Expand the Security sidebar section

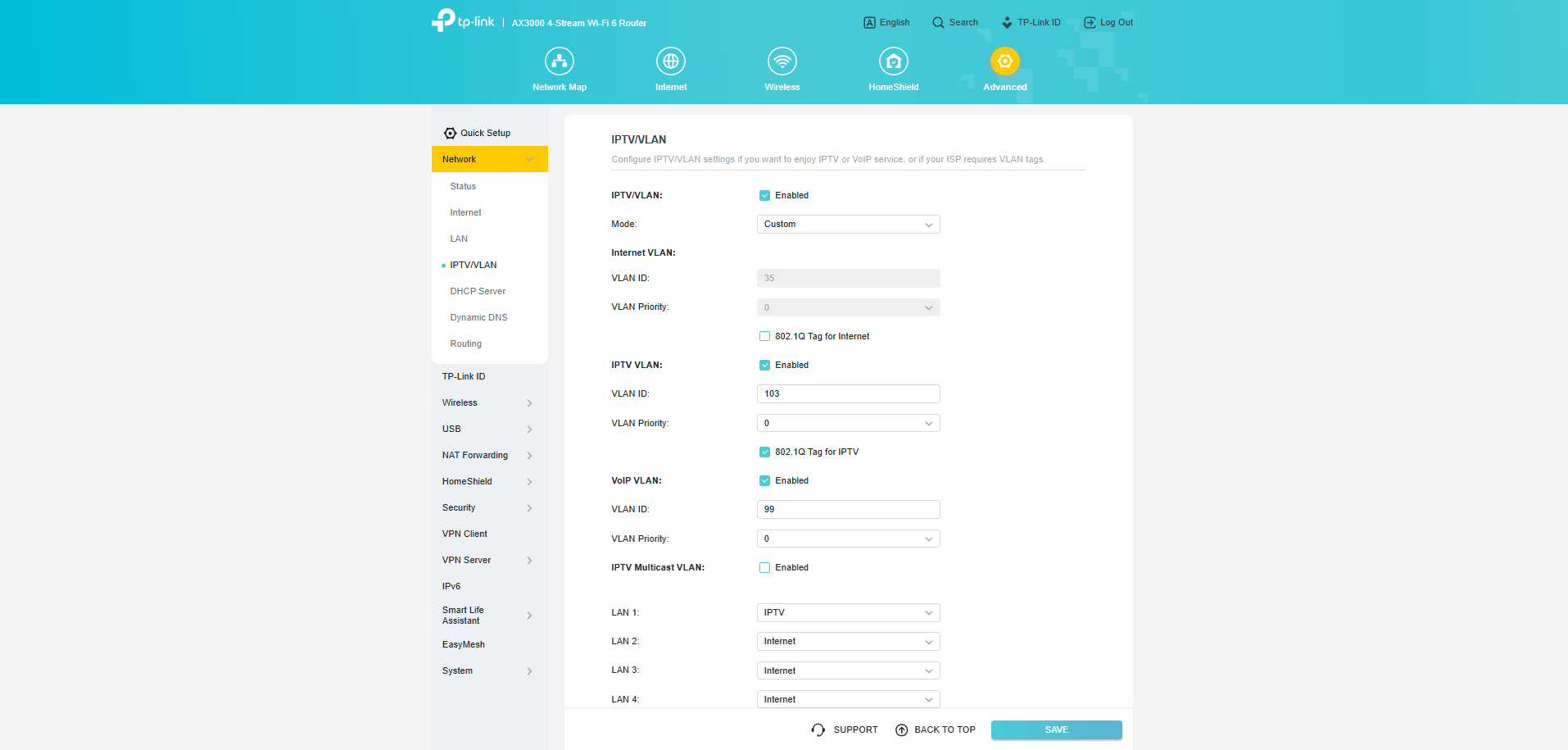pos(490,507)
